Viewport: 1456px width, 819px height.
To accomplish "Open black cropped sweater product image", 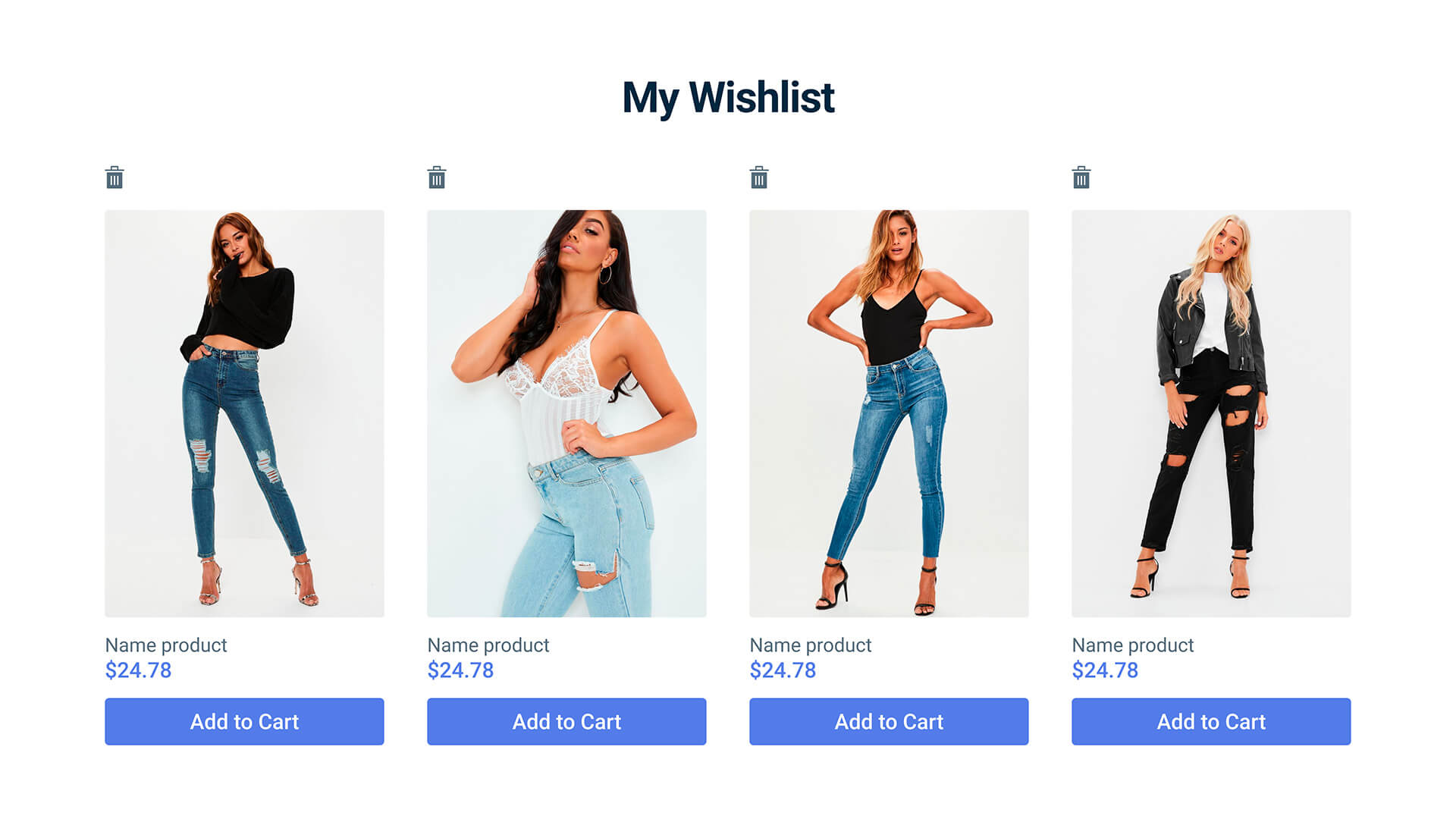I will click(244, 413).
